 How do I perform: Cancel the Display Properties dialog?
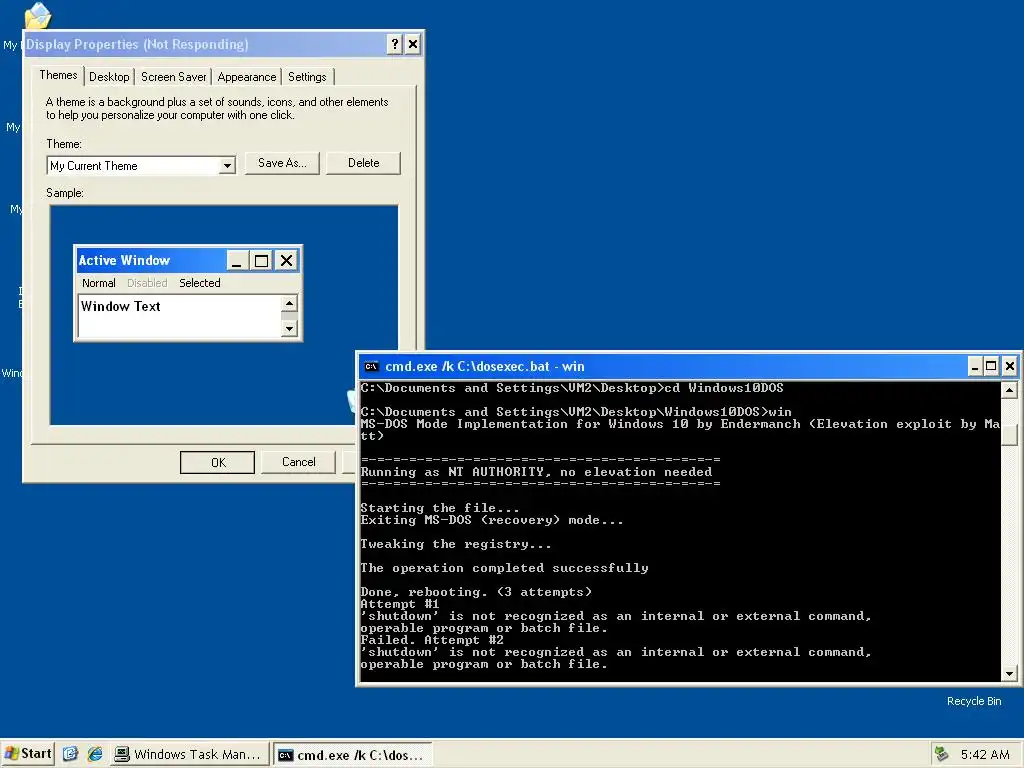(x=298, y=462)
